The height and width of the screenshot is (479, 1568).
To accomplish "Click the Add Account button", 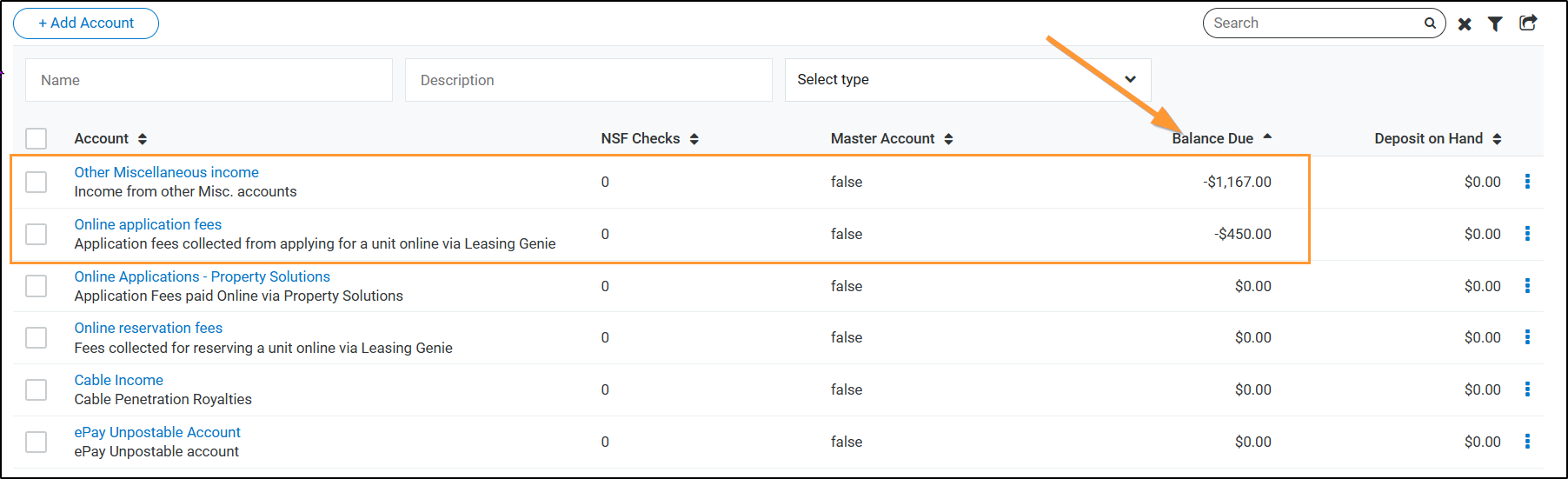I will [x=86, y=23].
